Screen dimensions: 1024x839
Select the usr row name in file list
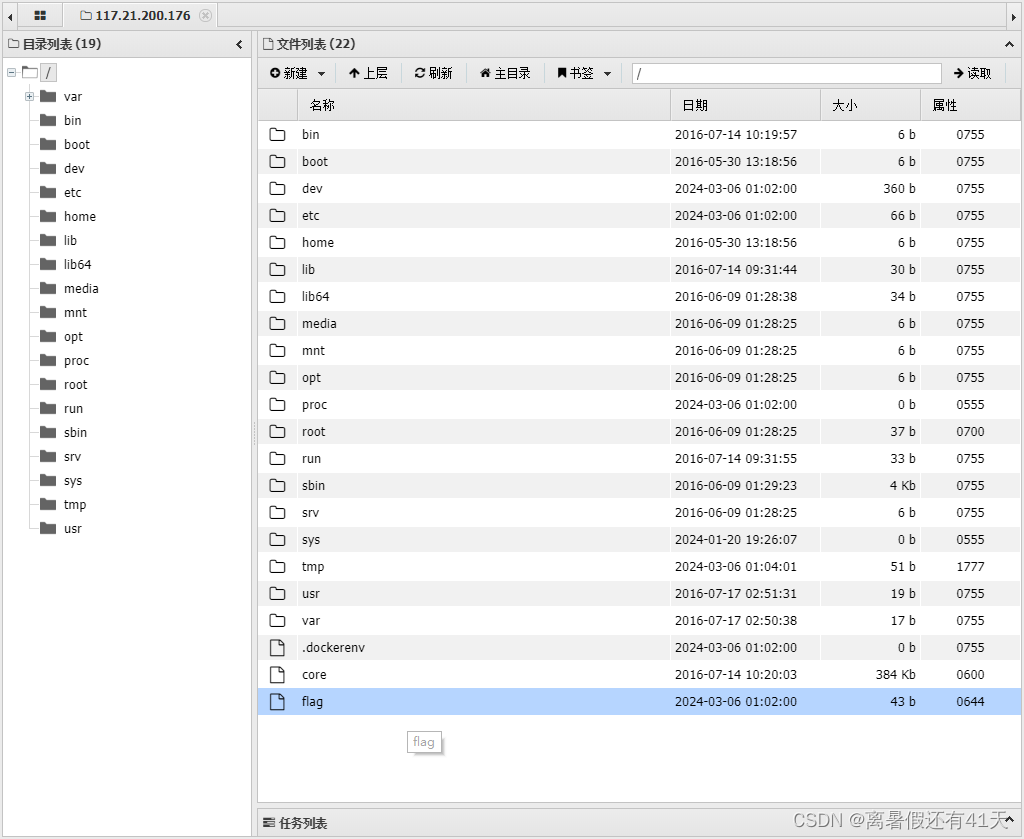[311, 594]
